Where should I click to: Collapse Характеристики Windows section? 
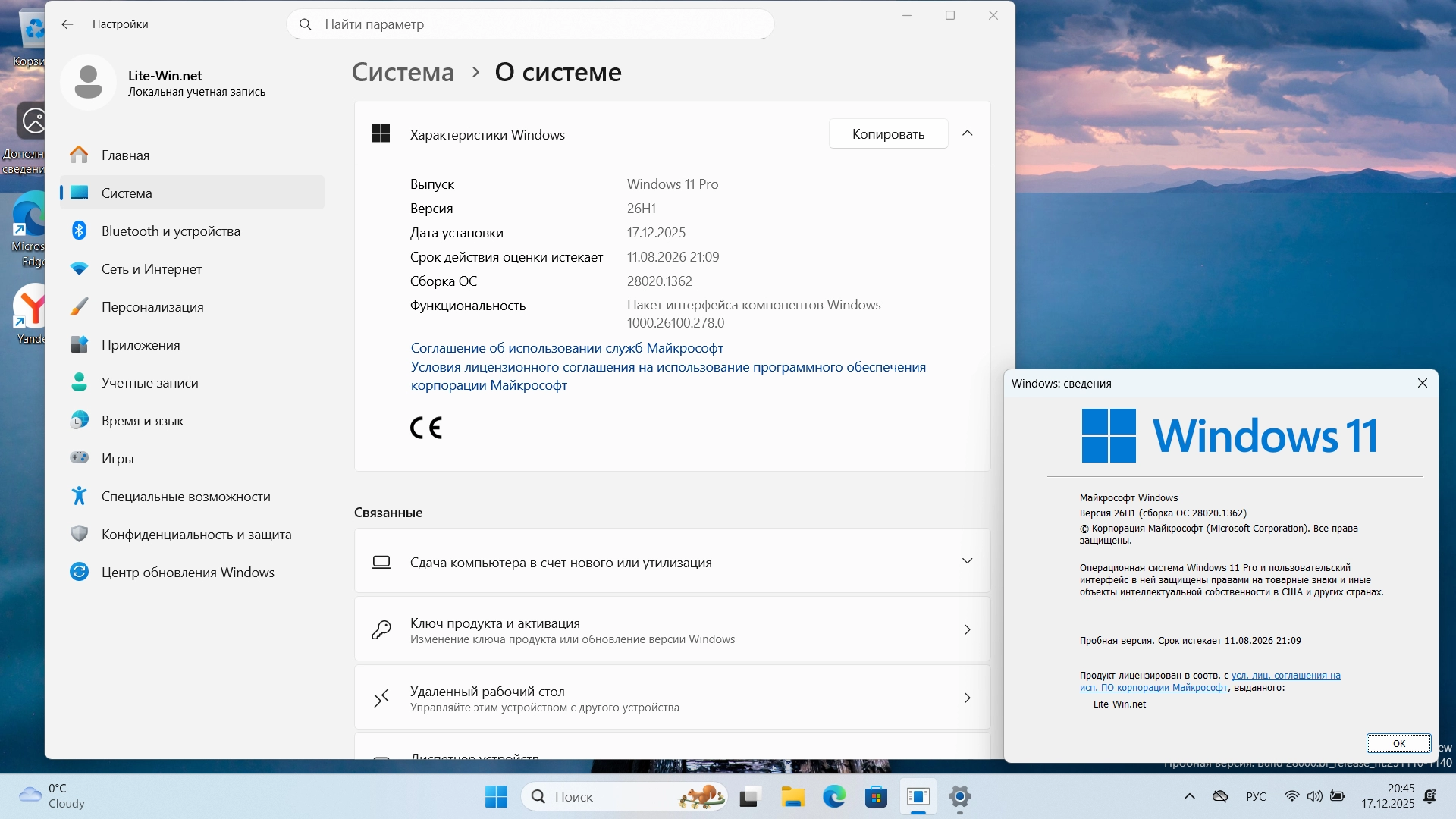pos(967,133)
